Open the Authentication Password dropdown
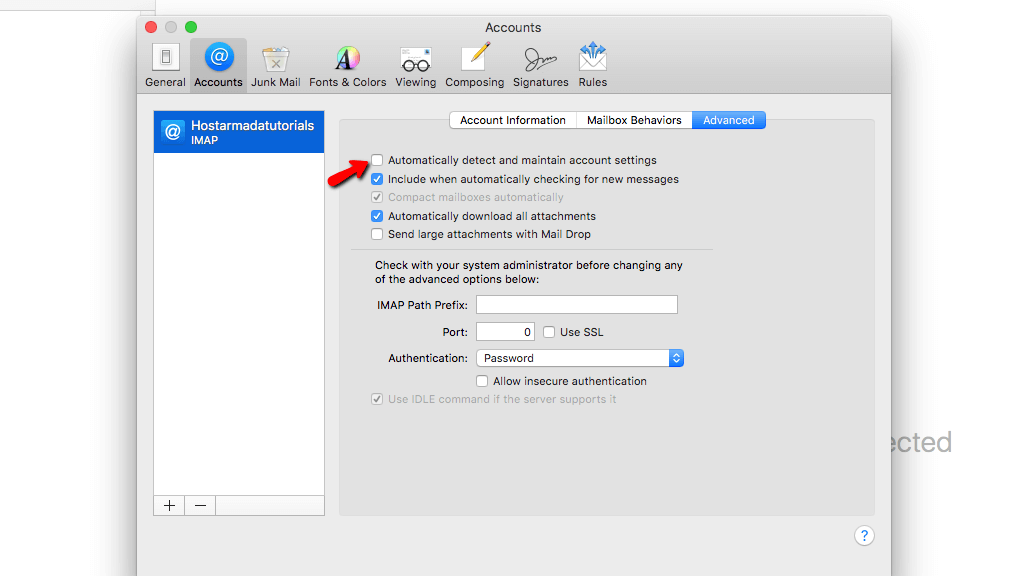Screen dimensions: 1024x576 click(x=580, y=358)
